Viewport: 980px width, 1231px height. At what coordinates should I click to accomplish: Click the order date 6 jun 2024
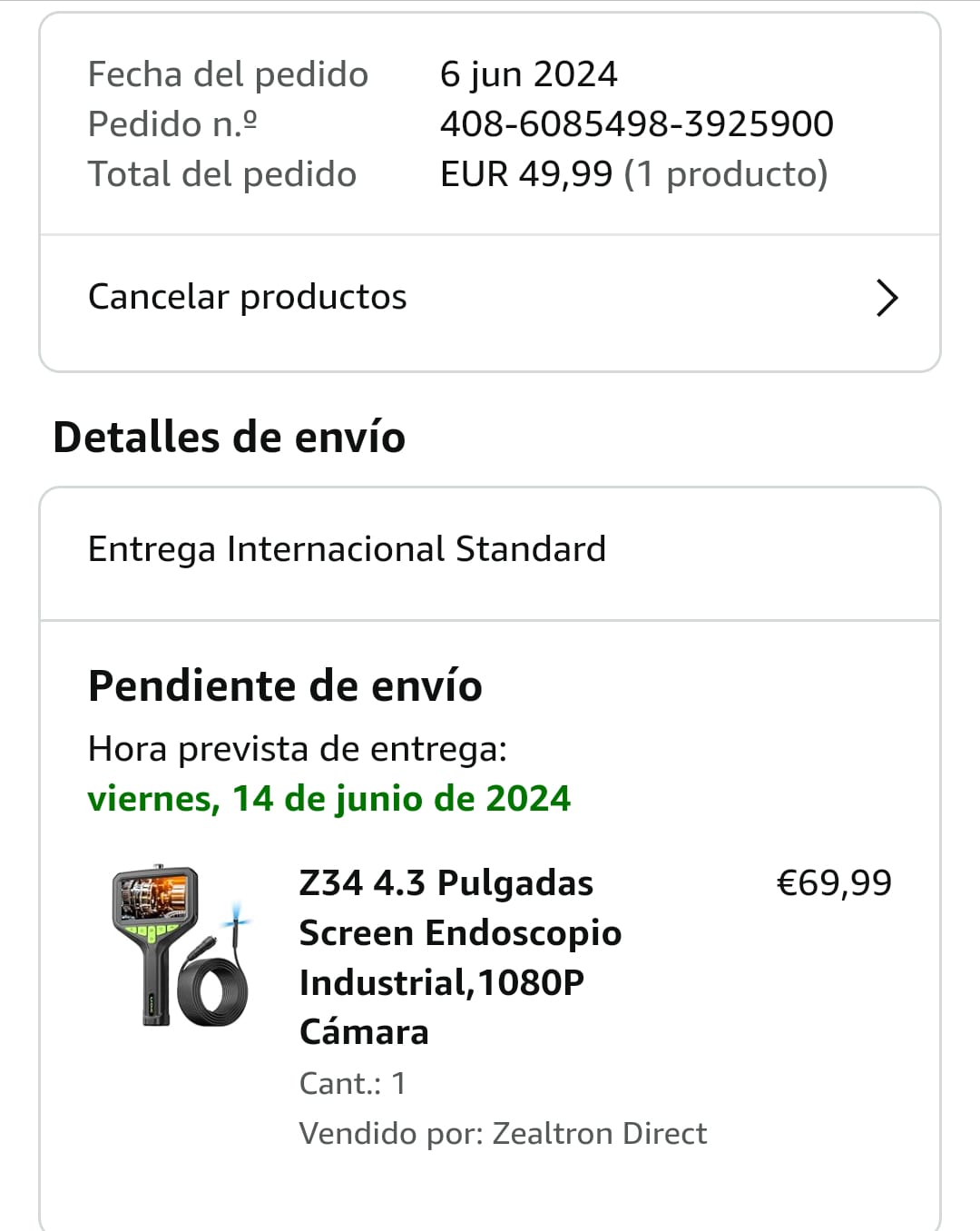coord(528,74)
